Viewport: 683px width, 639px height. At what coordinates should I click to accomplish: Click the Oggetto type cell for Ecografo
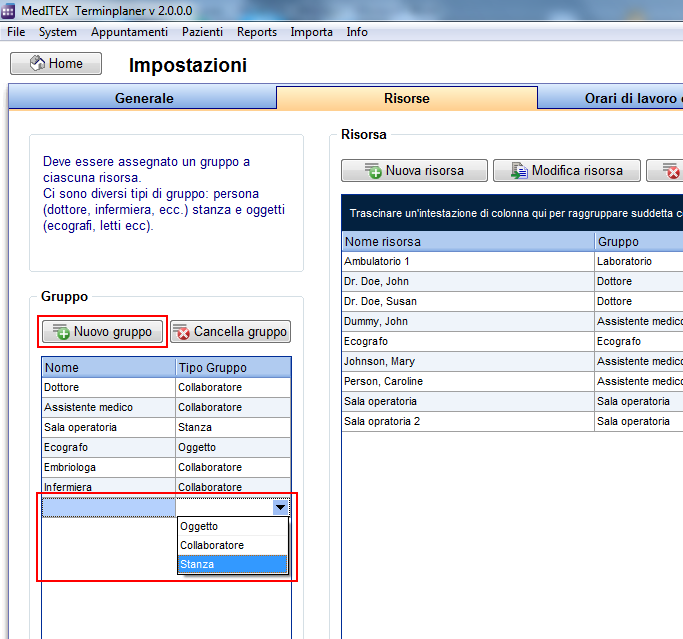click(233, 447)
